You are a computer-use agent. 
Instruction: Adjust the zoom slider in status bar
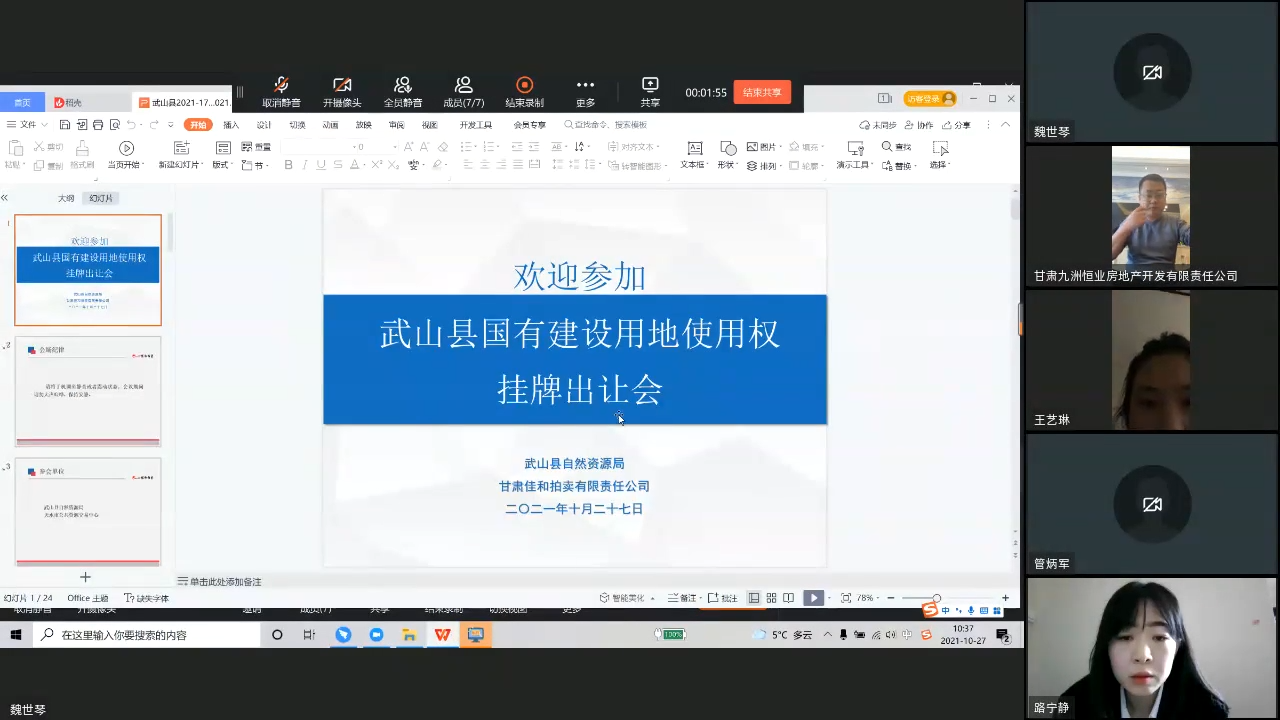tap(936, 598)
